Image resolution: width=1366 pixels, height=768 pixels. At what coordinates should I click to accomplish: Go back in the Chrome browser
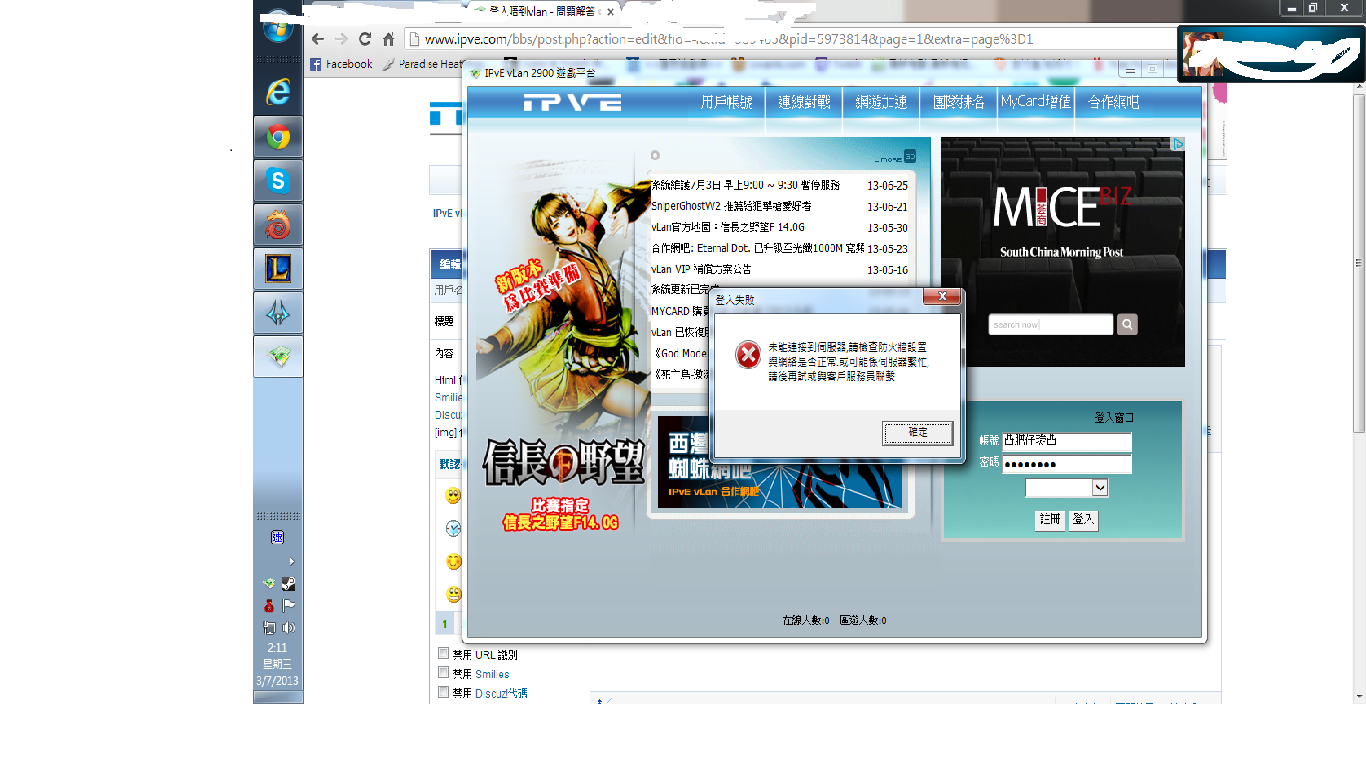point(318,39)
